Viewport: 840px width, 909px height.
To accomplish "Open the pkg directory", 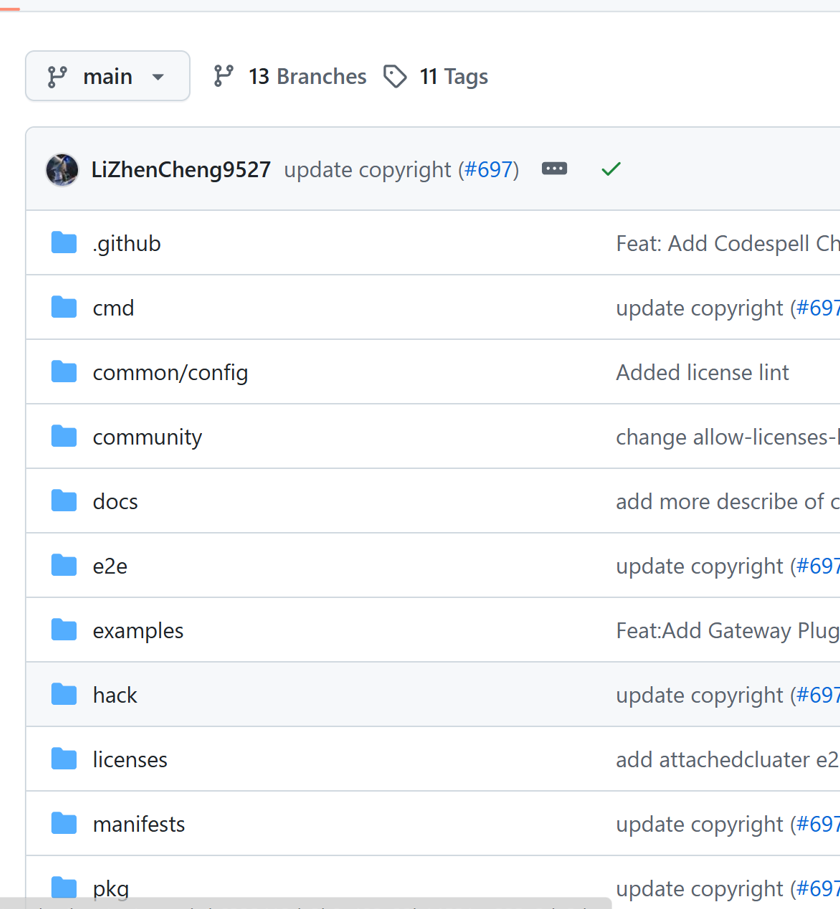I will click(111, 889).
